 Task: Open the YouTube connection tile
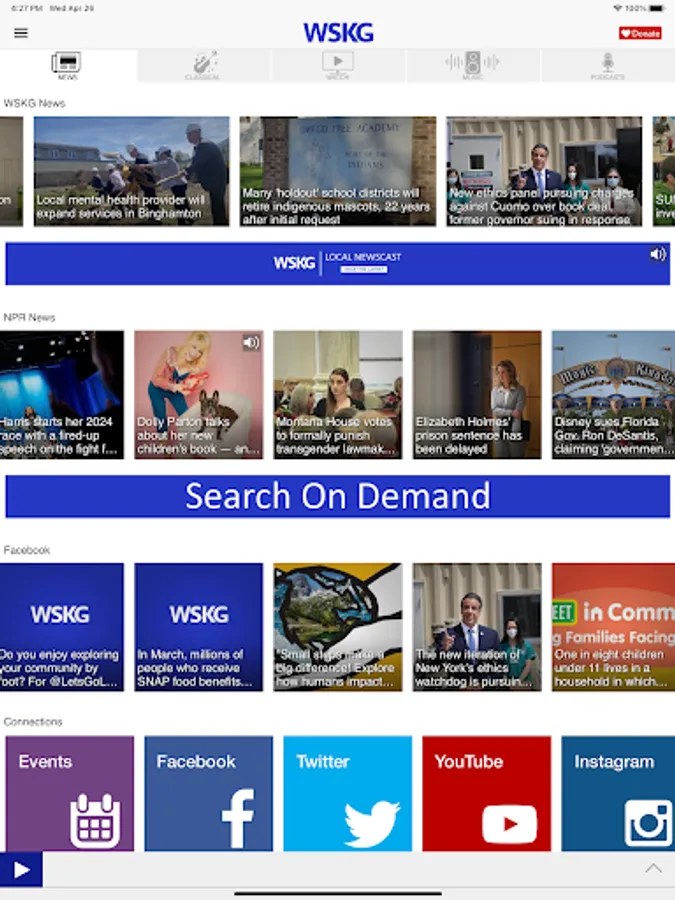point(486,793)
